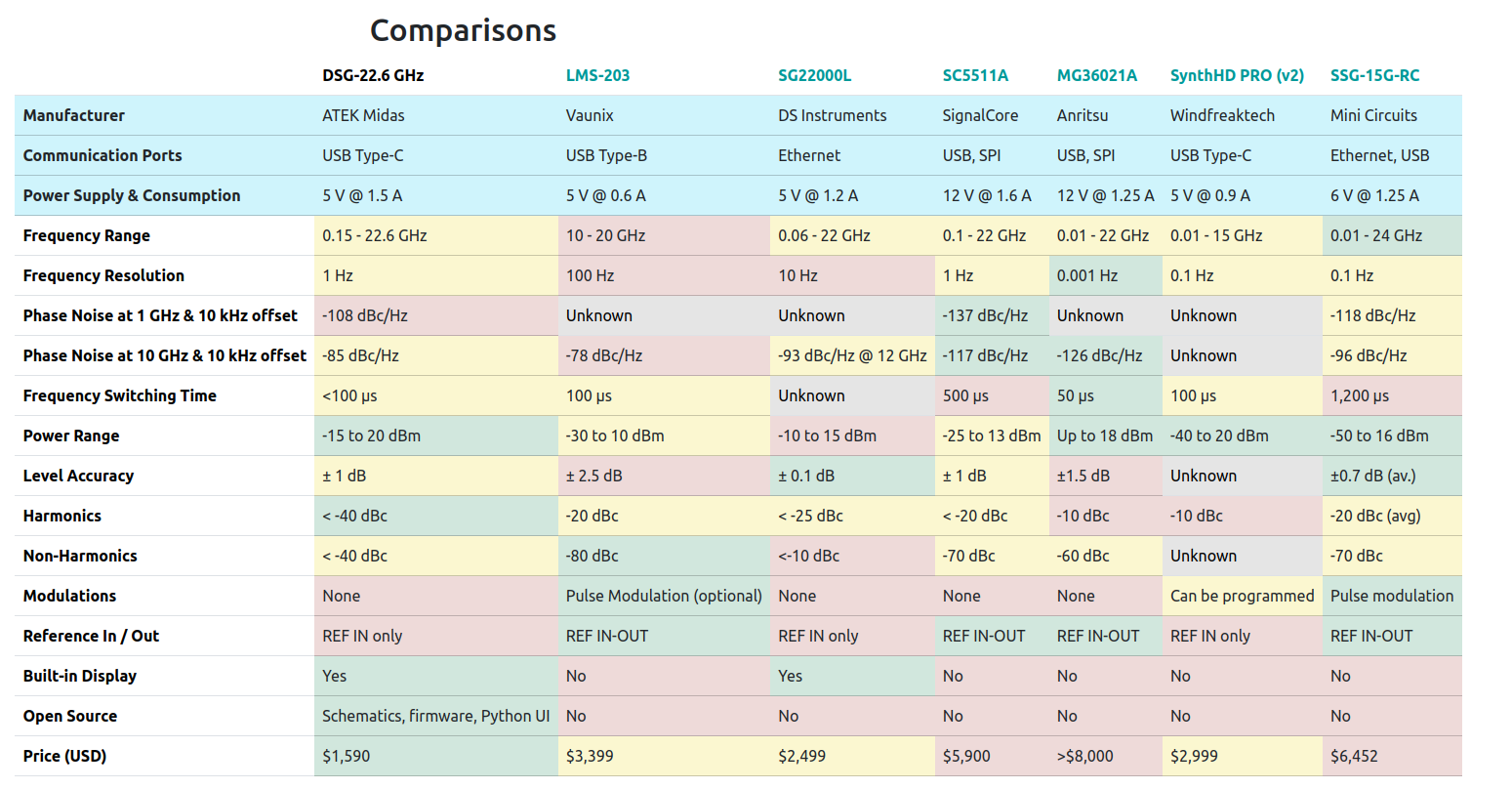Click the DSG-22.6 GHz column header
This screenshot has height=789, width=1512.
point(373,75)
